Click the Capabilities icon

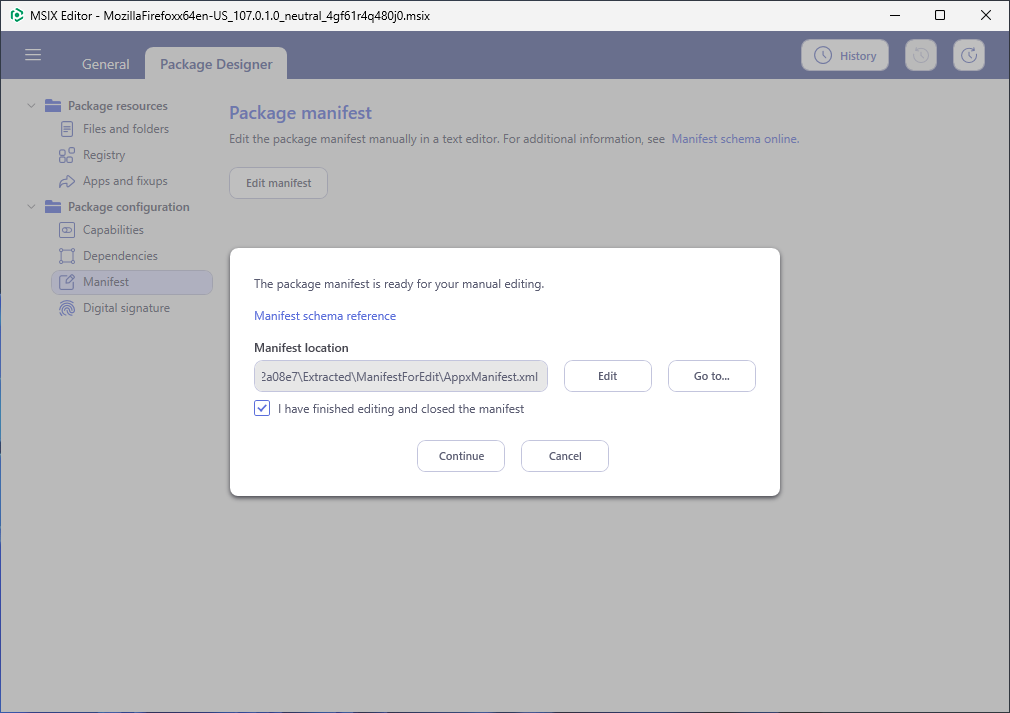pyautogui.click(x=66, y=230)
